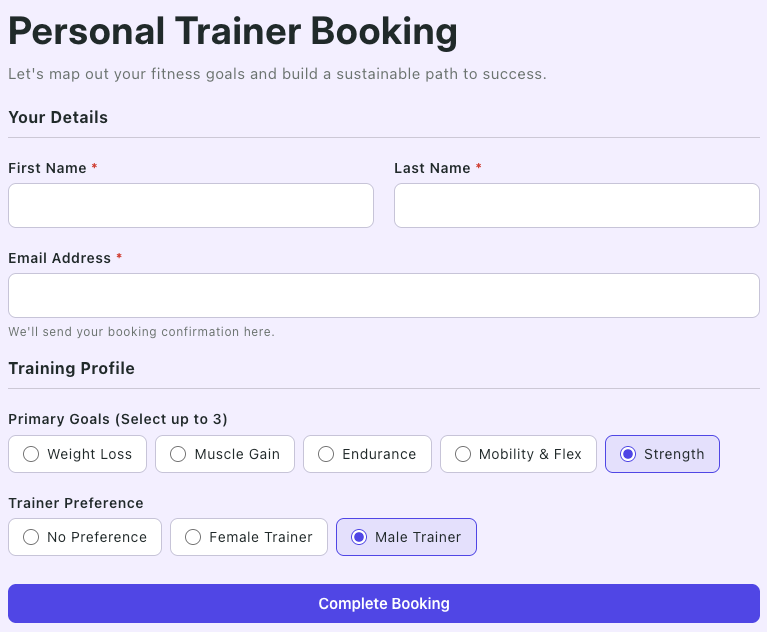Viewport: 767px width, 632px height.
Task: Click the 'Primary Goals (Select up to 3)' label
Action: (x=118, y=419)
